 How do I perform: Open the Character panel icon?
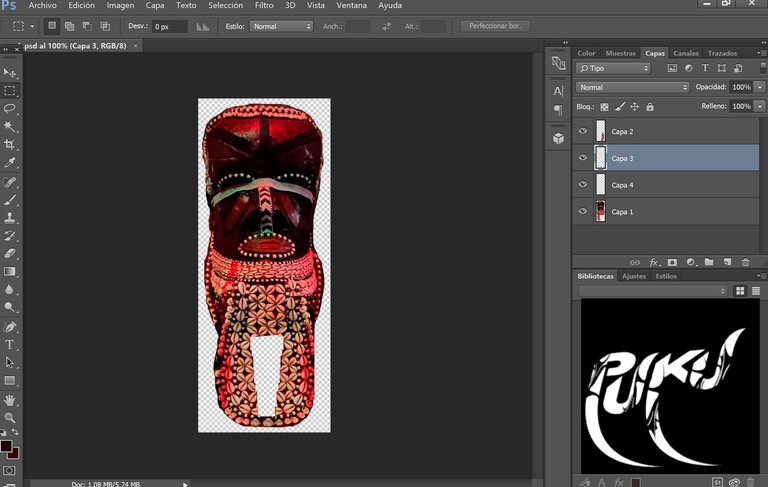point(558,91)
